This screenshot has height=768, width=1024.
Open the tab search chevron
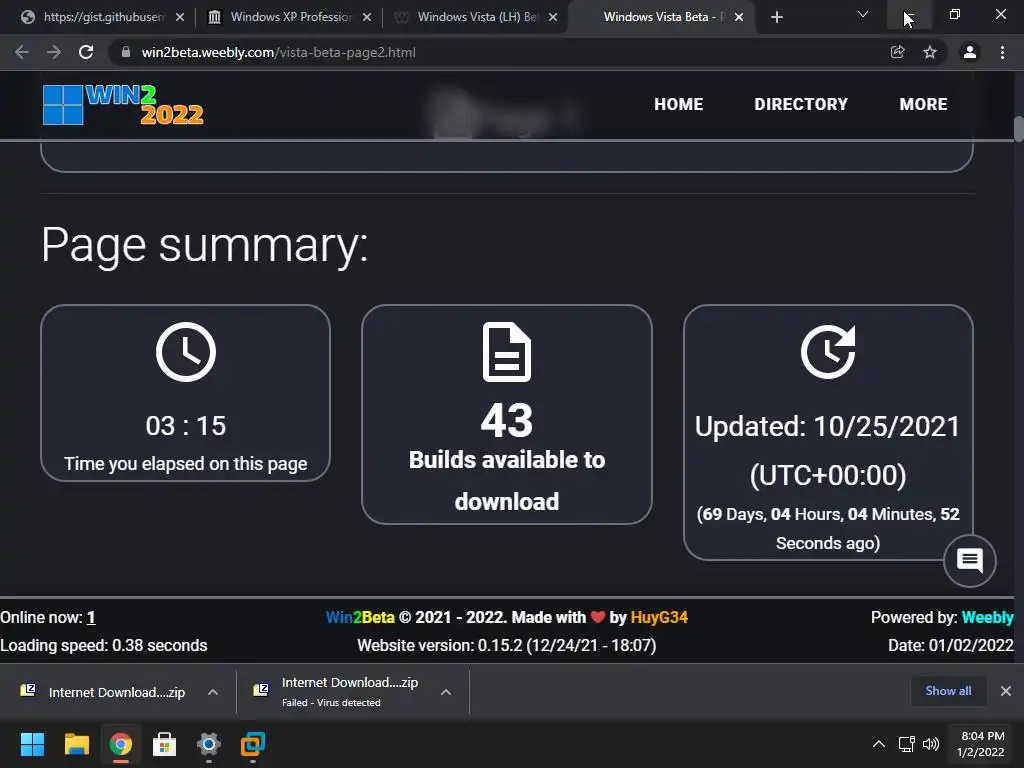(863, 14)
